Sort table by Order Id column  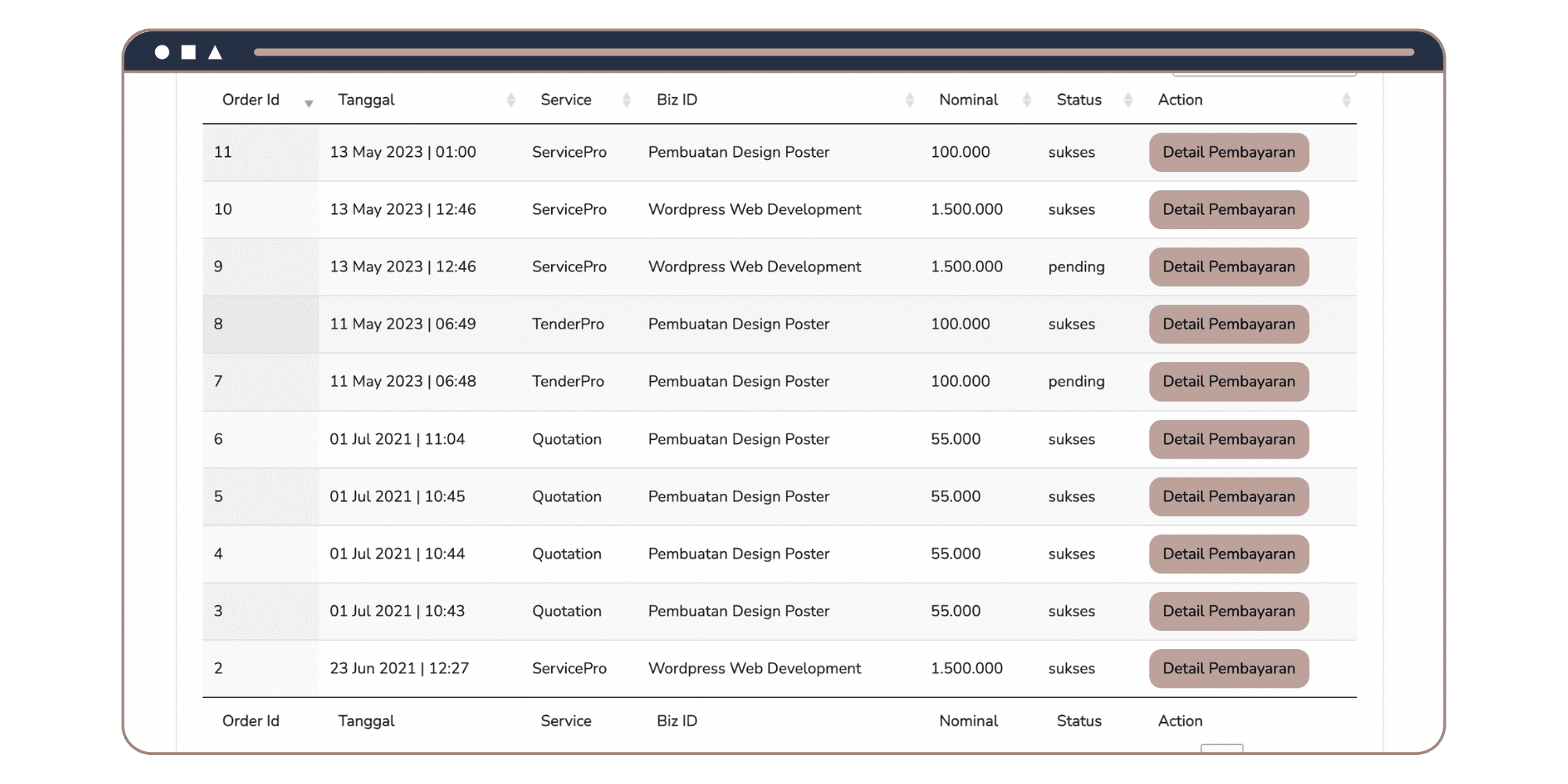point(308,101)
